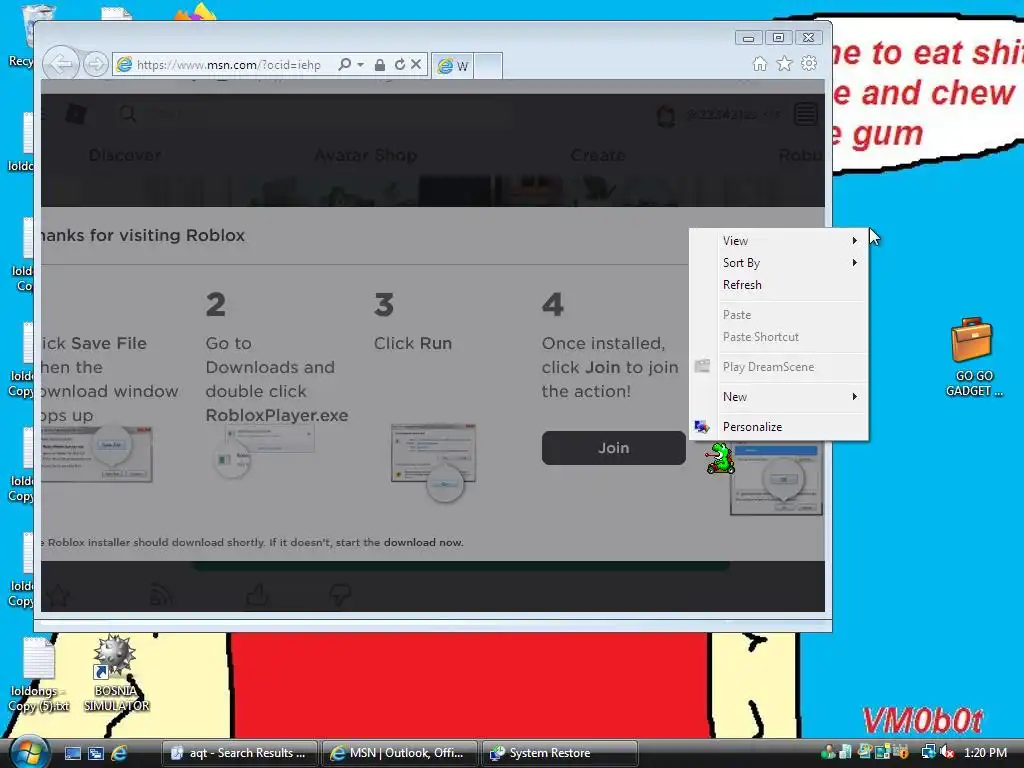This screenshot has height=768, width=1024.
Task: Open Favorites with the star icon
Action: [x=784, y=63]
